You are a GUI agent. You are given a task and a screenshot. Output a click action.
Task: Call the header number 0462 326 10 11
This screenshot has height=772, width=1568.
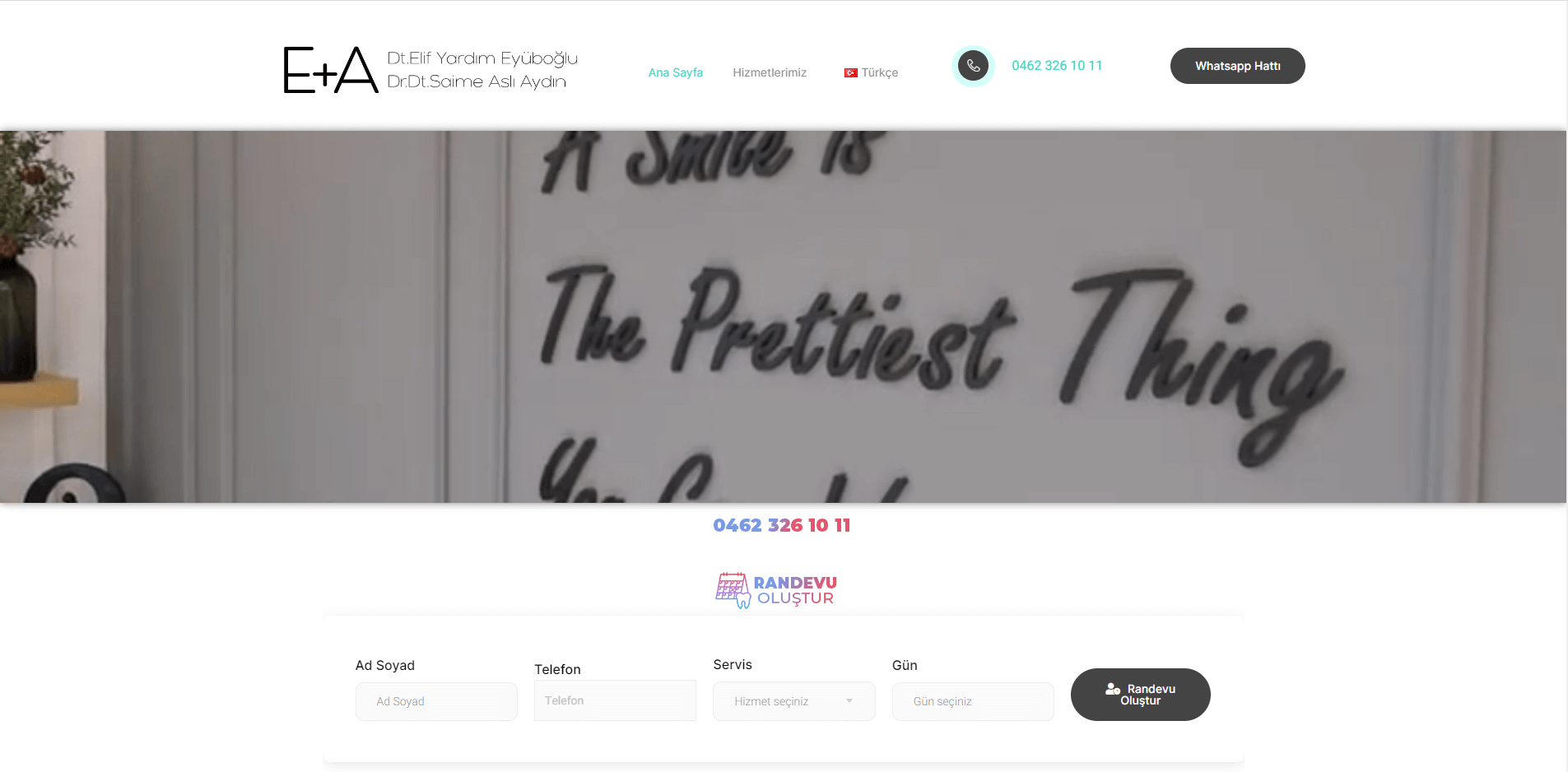(x=1057, y=66)
